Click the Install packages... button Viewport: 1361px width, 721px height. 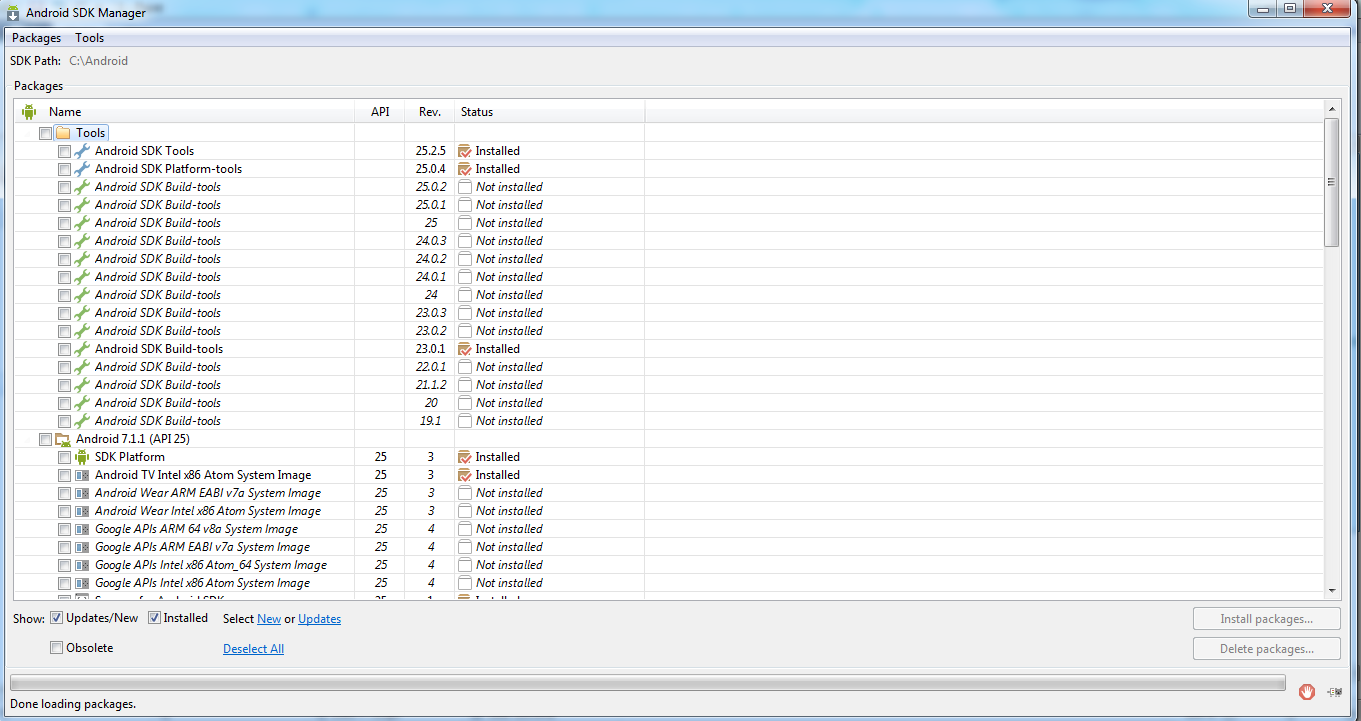1267,619
